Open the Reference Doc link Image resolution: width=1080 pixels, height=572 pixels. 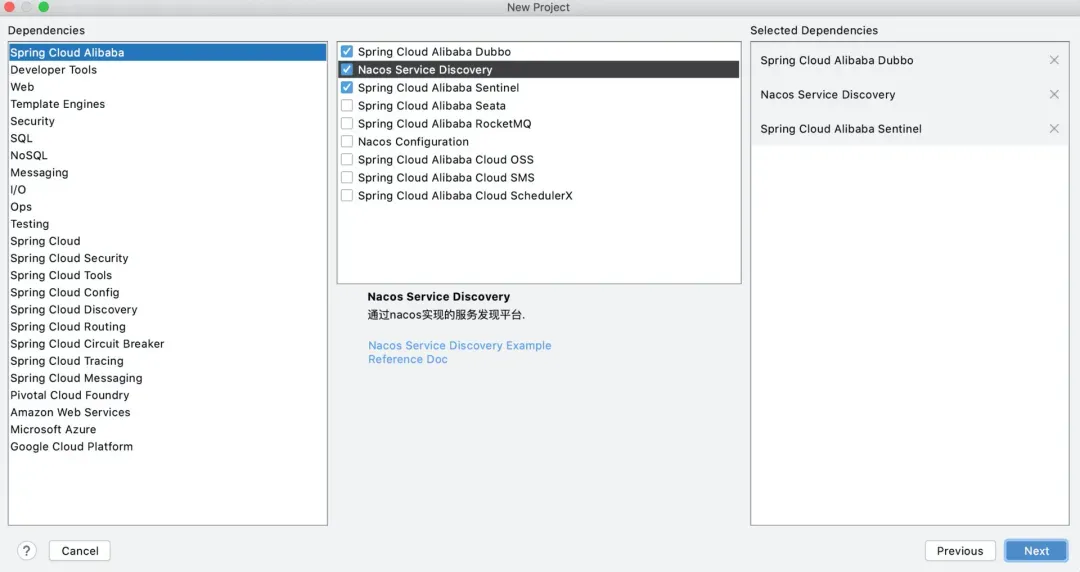click(x=408, y=359)
